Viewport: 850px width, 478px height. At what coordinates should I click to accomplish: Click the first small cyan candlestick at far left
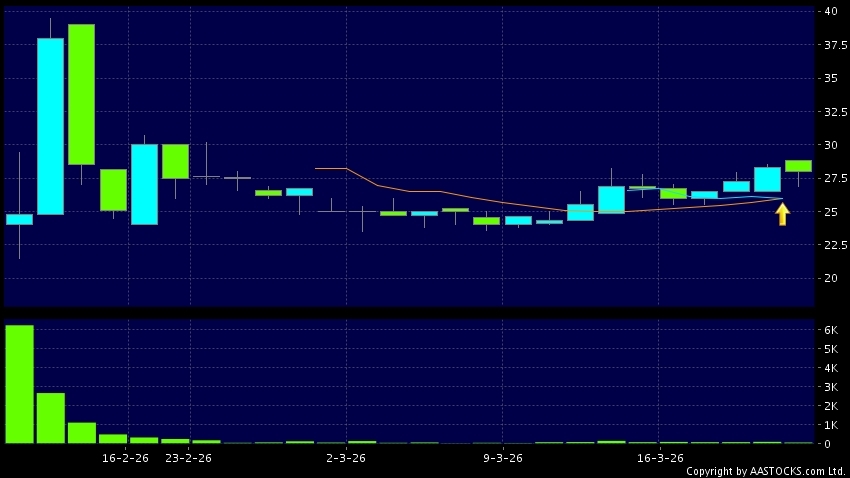pyautogui.click(x=19, y=219)
